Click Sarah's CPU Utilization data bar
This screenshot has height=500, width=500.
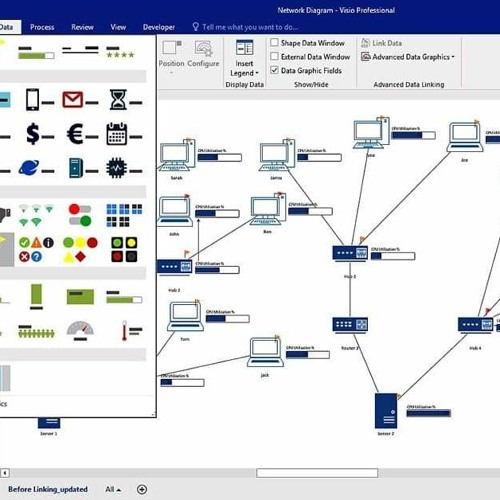(x=220, y=157)
